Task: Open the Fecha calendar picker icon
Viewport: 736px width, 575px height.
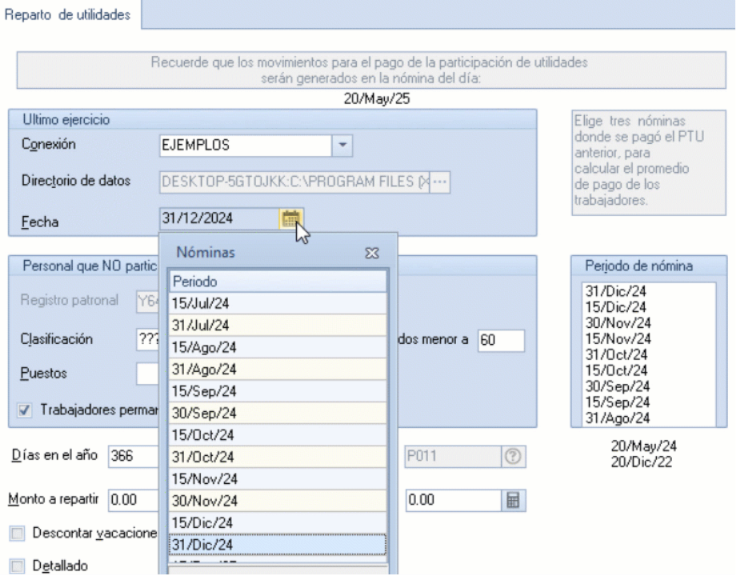Action: pyautogui.click(x=291, y=219)
